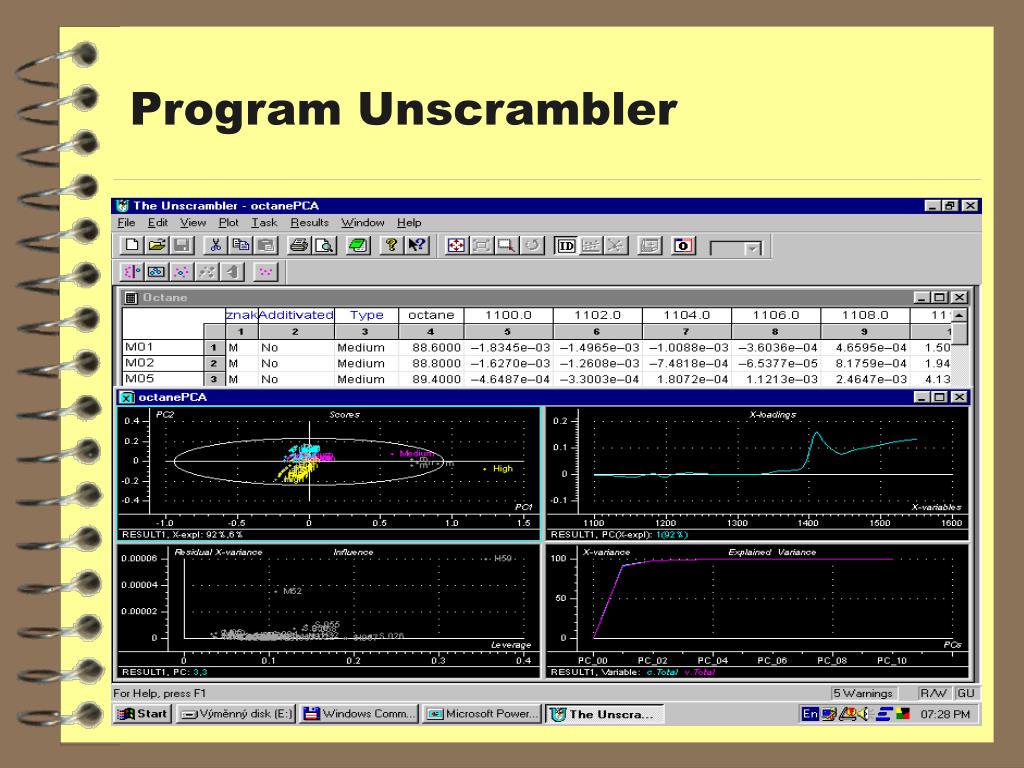Viewport: 1024px width, 768px height.
Task: Click the greyed undo zoom icon
Action: point(532,246)
